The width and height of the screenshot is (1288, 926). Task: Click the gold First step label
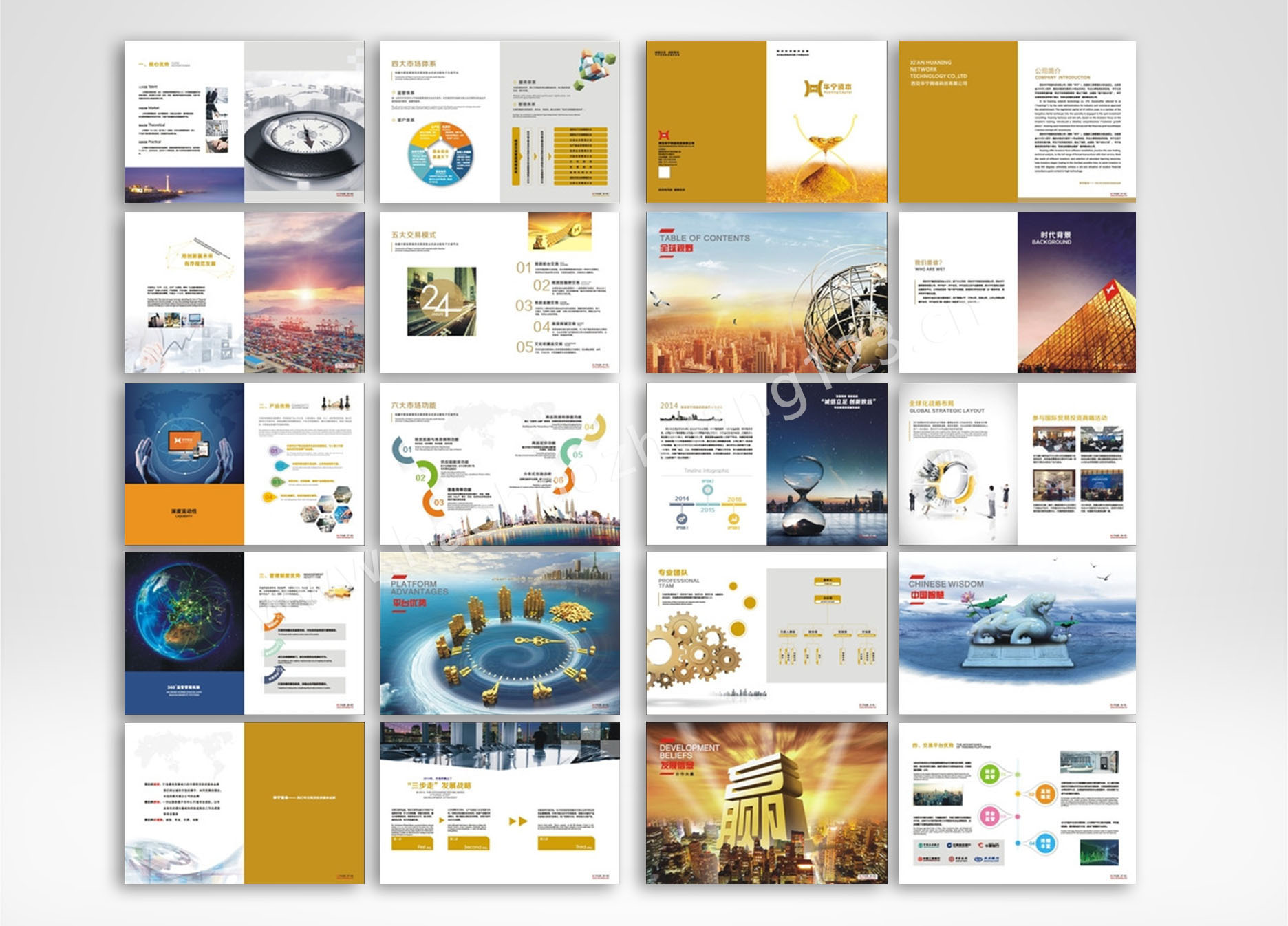coord(412,844)
